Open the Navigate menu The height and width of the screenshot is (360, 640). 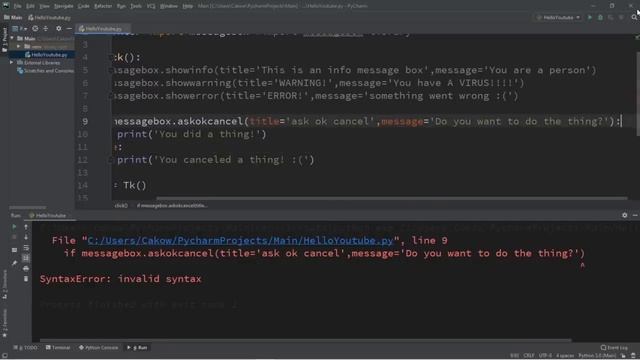[64, 6]
